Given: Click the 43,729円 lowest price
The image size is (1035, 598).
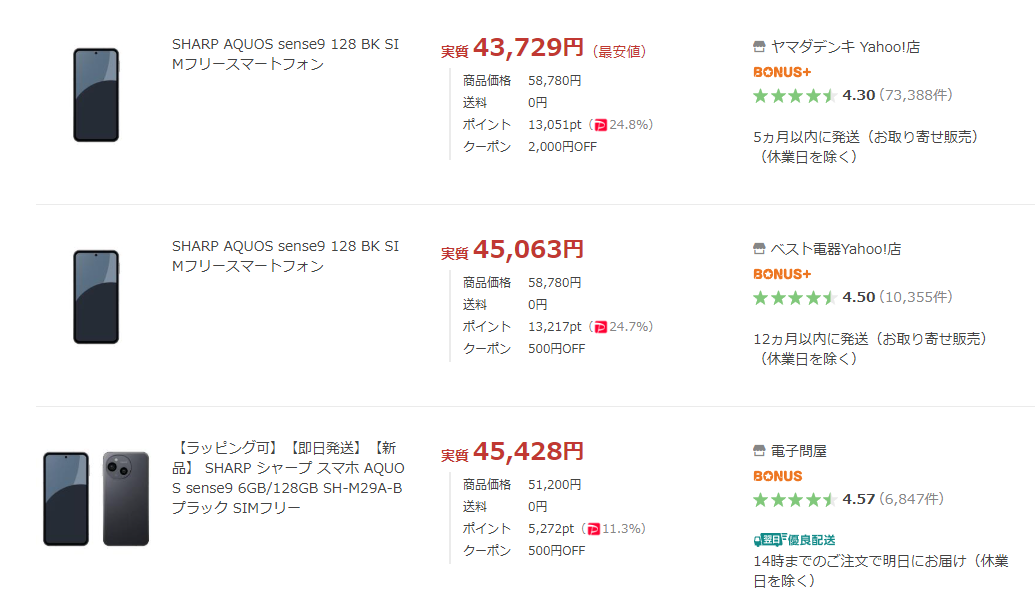Looking at the screenshot, I should click(527, 47).
